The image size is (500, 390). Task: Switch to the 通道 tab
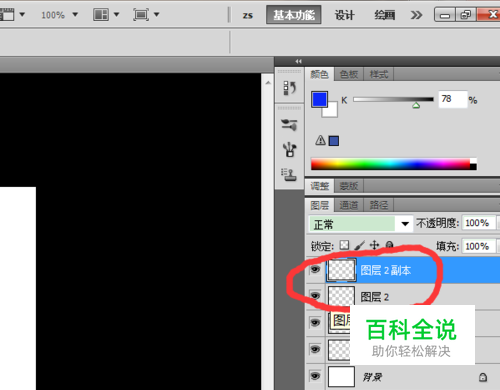pos(349,205)
